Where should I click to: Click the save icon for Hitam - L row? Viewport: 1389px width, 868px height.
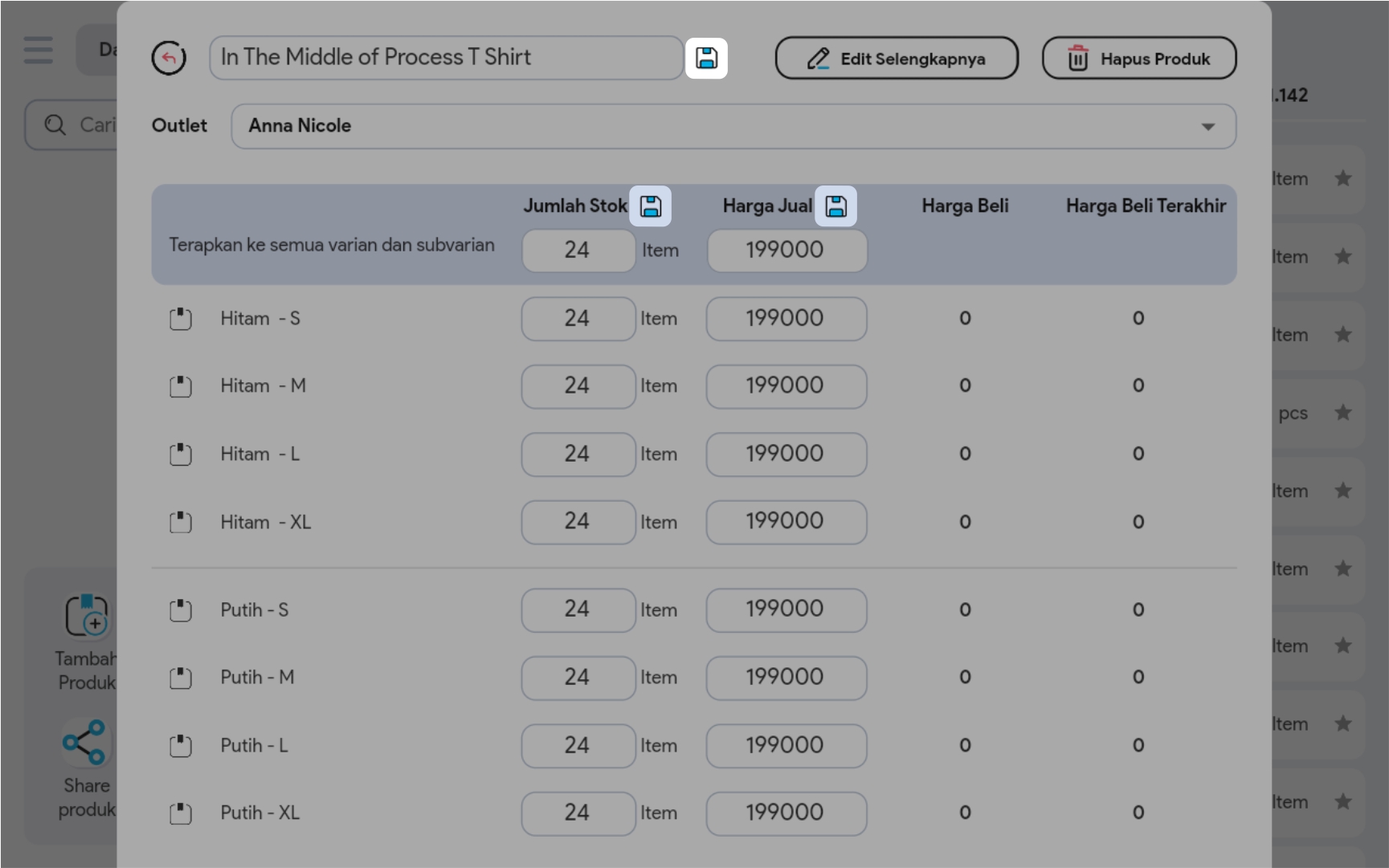pos(181,454)
